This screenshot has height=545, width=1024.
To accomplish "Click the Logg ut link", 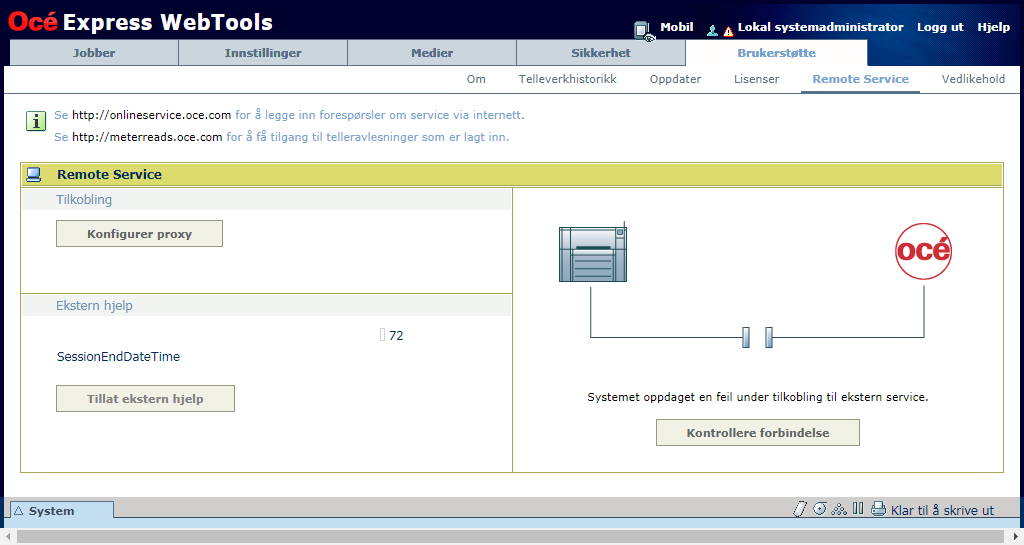I will (x=940, y=27).
